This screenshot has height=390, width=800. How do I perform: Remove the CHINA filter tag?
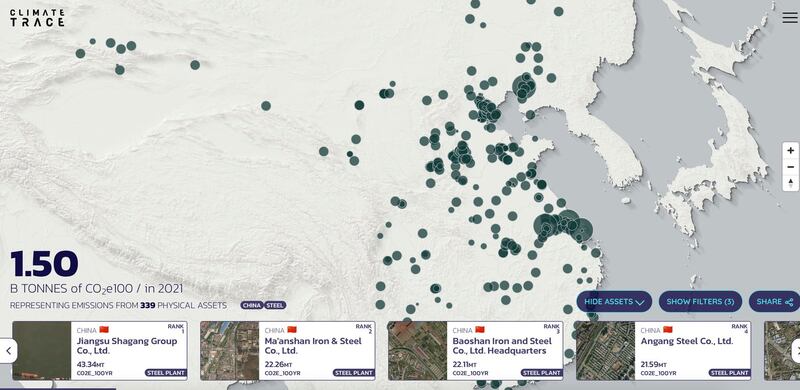click(x=252, y=305)
